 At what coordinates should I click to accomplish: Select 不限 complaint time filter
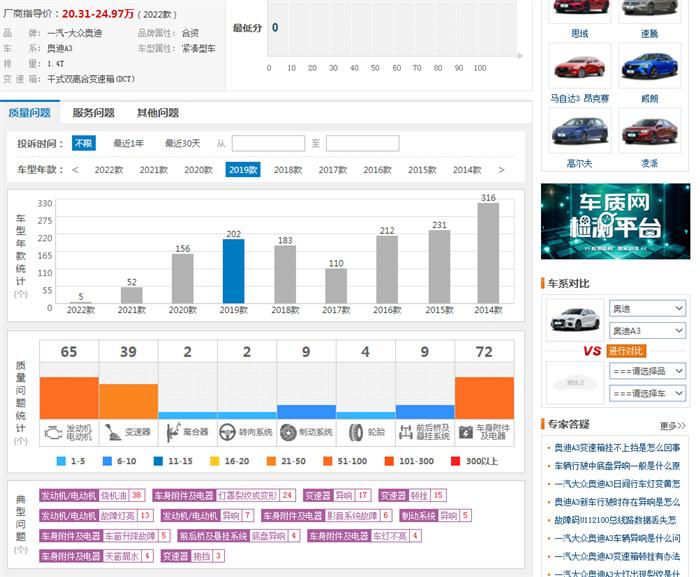click(83, 143)
